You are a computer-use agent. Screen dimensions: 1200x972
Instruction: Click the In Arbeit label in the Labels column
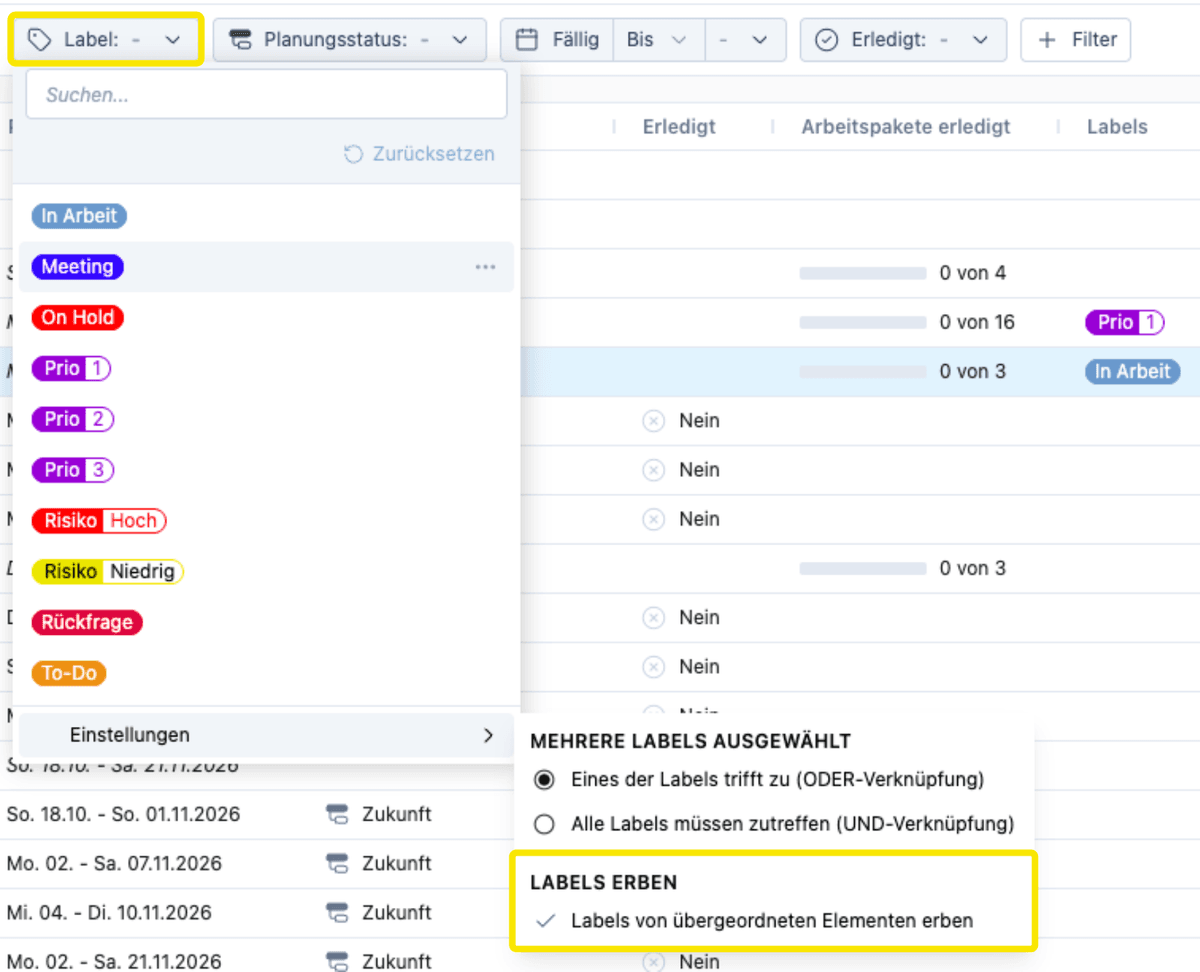(x=1133, y=371)
